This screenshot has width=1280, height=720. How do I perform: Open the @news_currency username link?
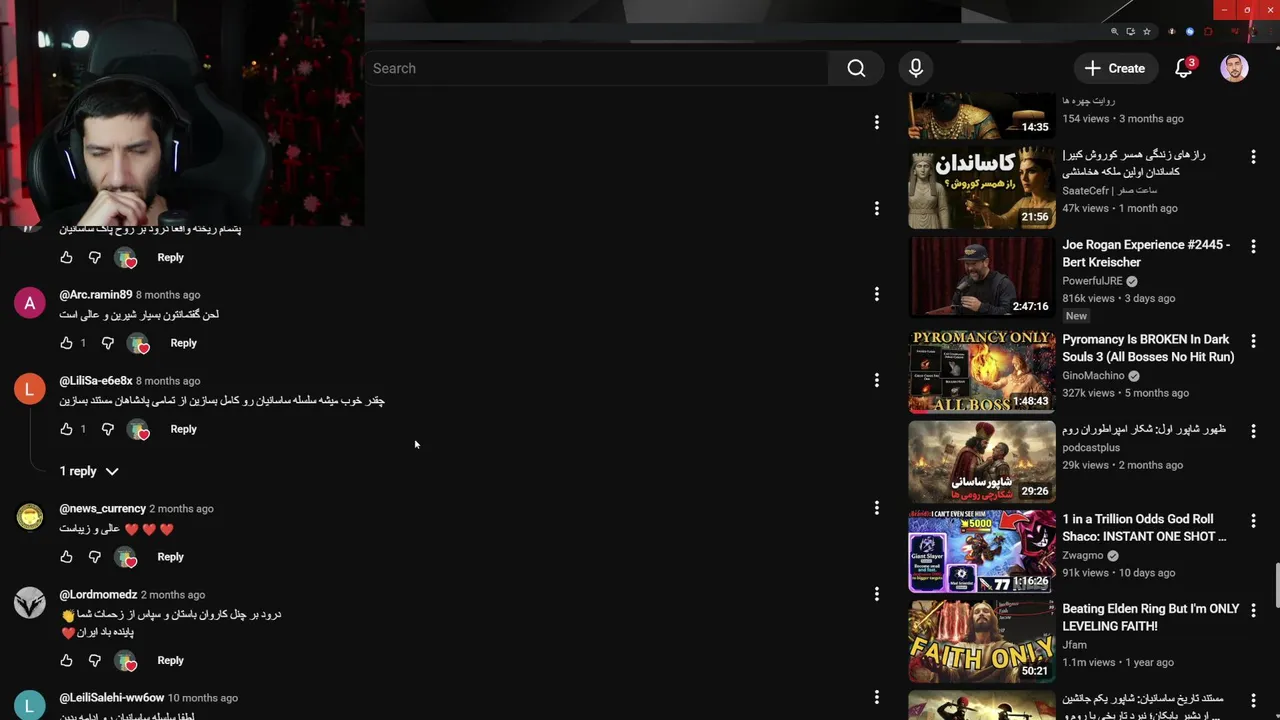click(102, 509)
